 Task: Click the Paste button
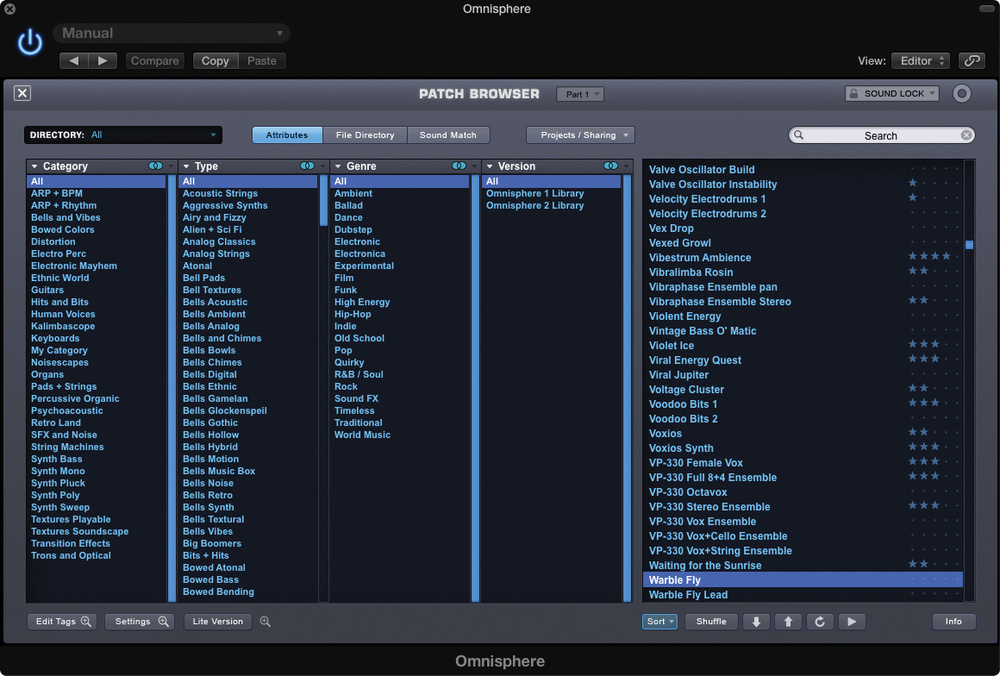point(262,61)
